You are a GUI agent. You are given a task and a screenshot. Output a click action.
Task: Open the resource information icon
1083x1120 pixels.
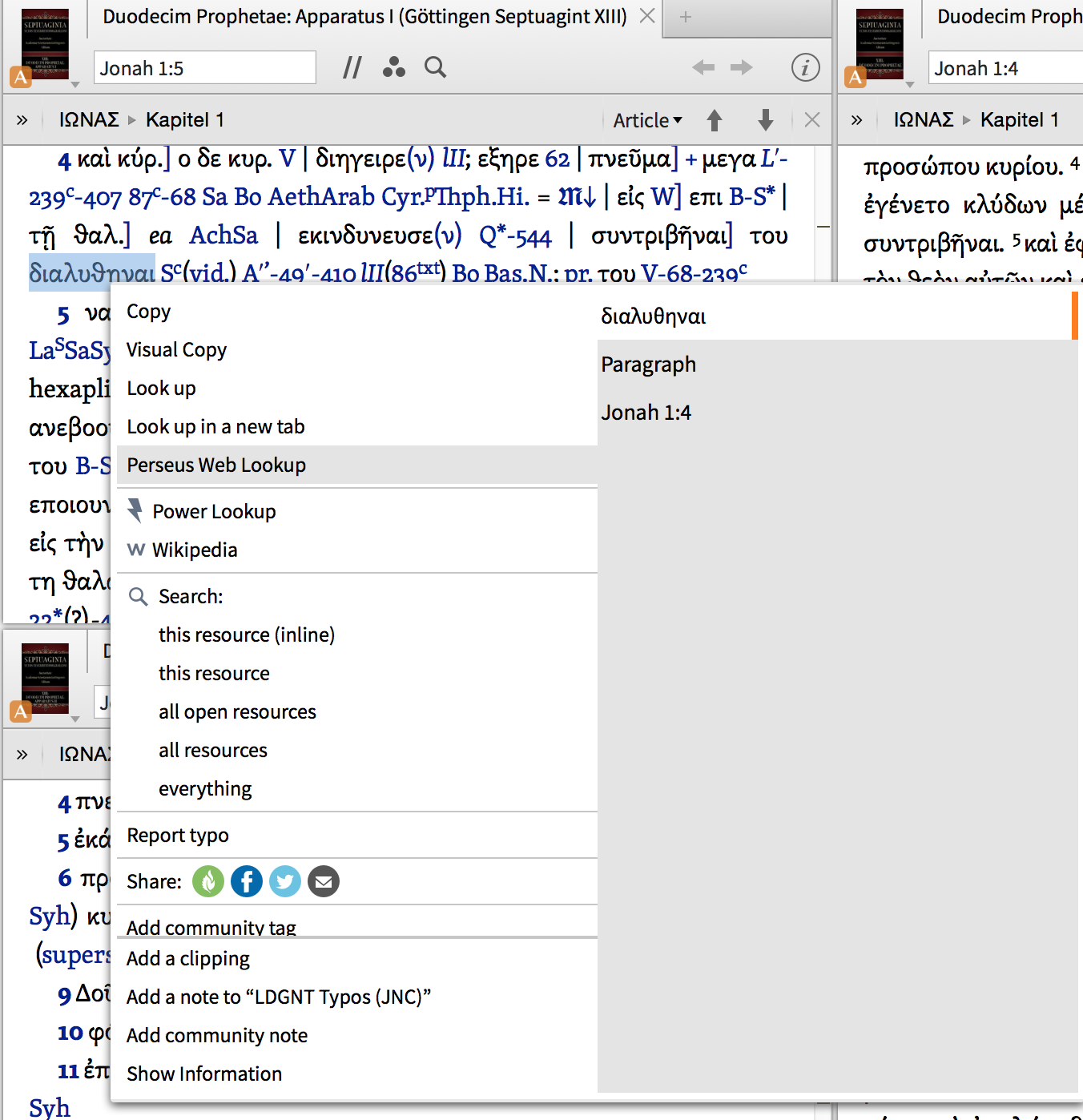click(x=805, y=68)
